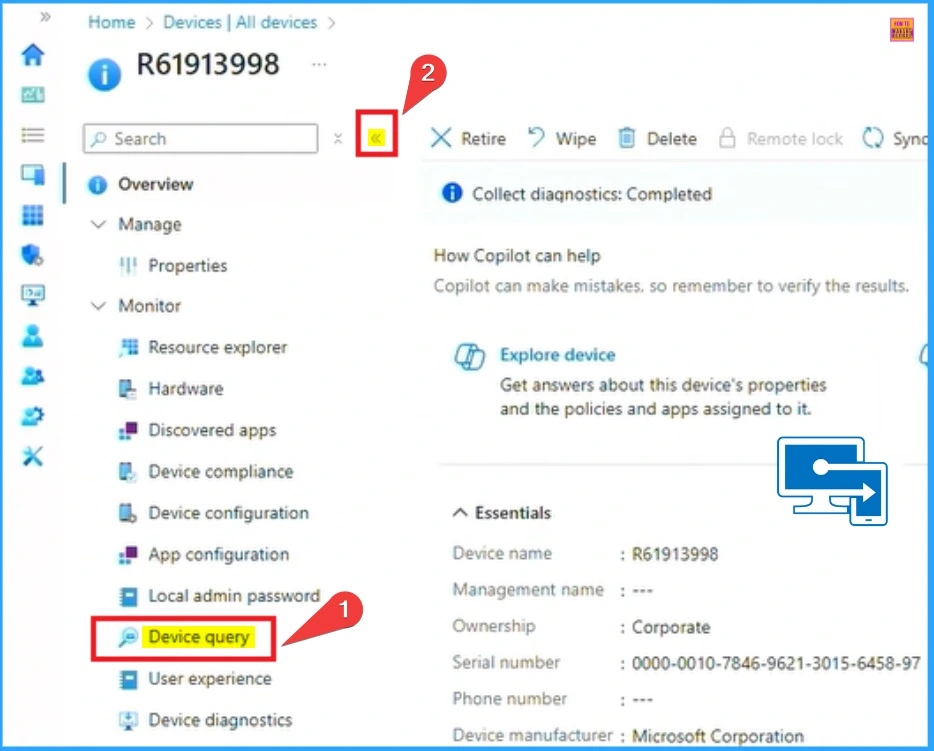Open Resource explorer menu item
The height and width of the screenshot is (751, 934).
217,347
